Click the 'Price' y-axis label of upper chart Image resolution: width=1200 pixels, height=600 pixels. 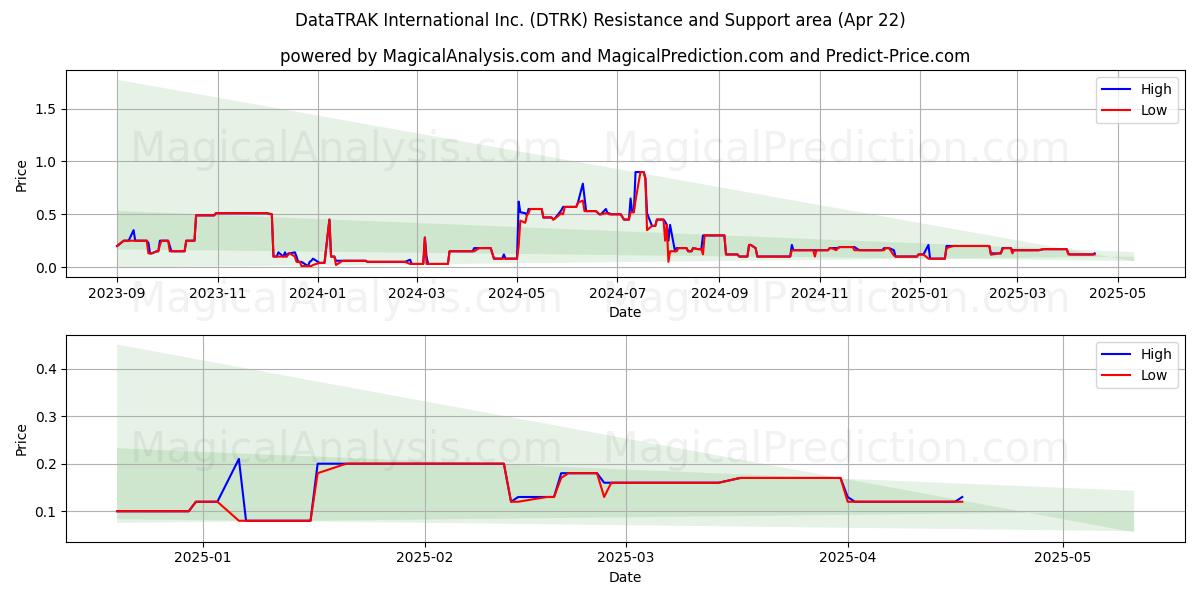click(22, 175)
